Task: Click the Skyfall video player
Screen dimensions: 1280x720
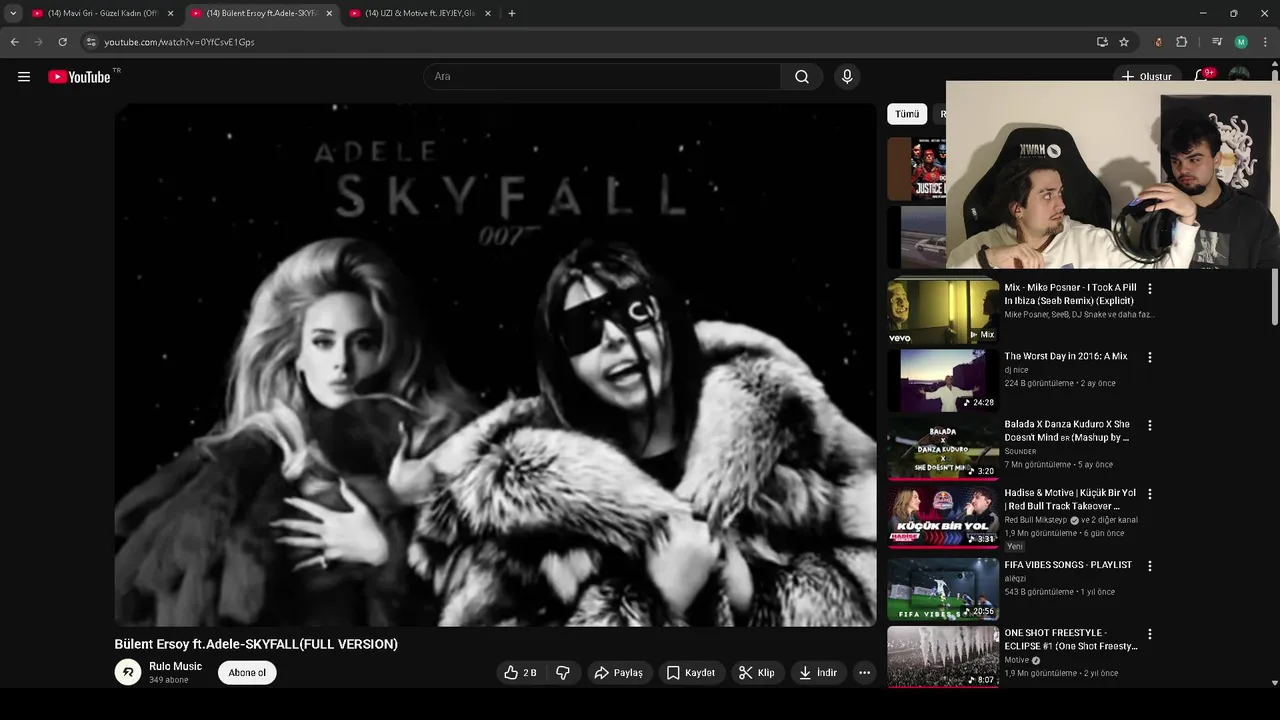Action: pos(496,365)
